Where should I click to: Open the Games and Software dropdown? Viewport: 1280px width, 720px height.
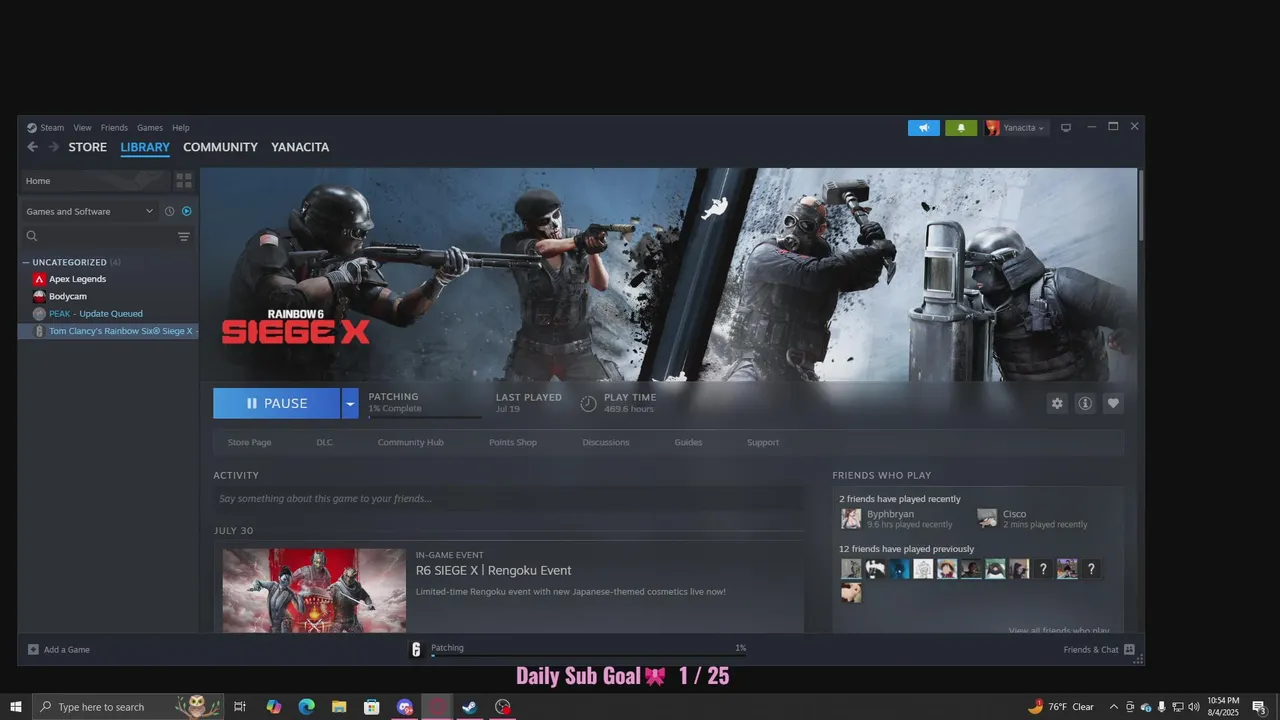click(x=89, y=211)
